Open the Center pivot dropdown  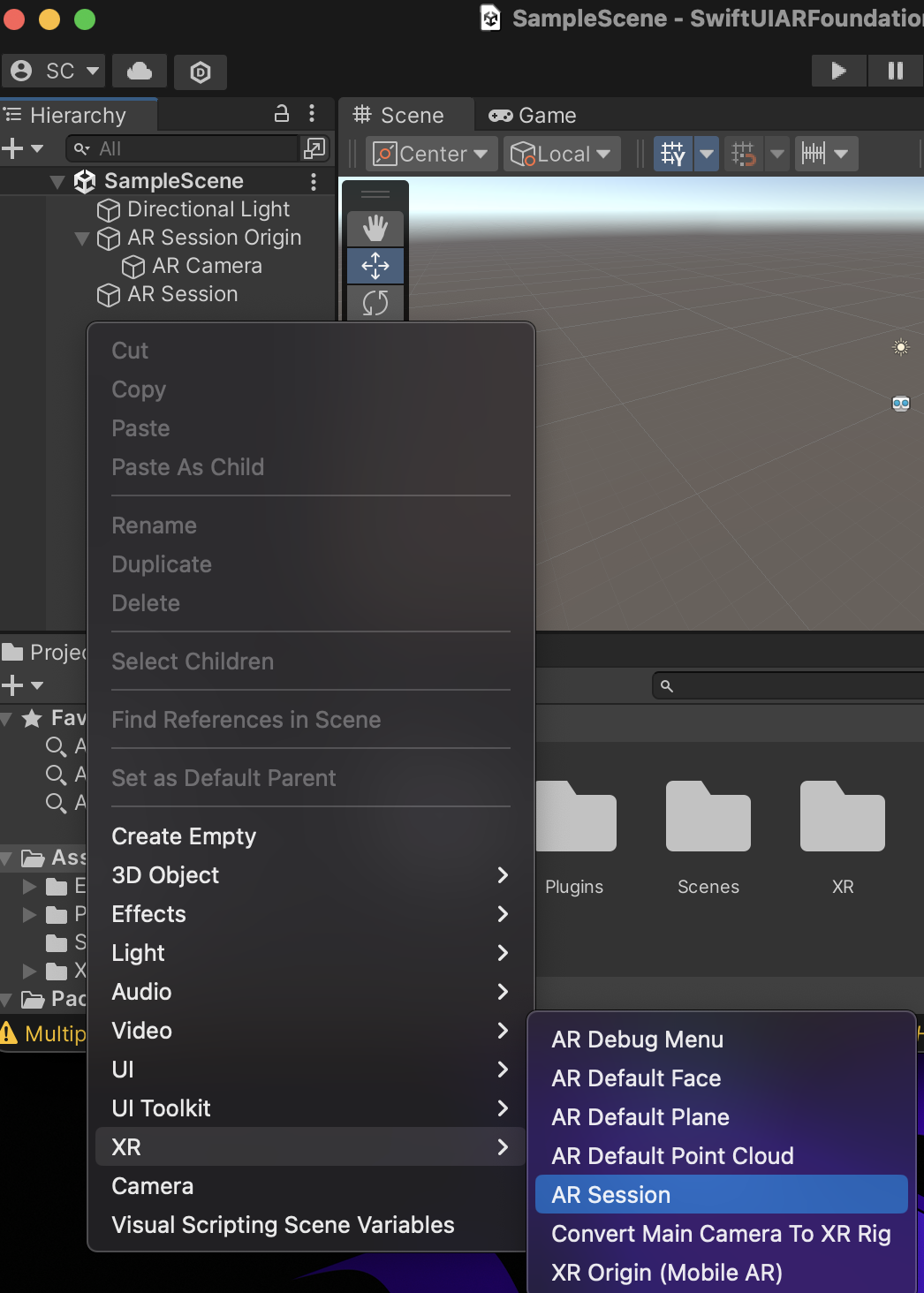[x=432, y=154]
